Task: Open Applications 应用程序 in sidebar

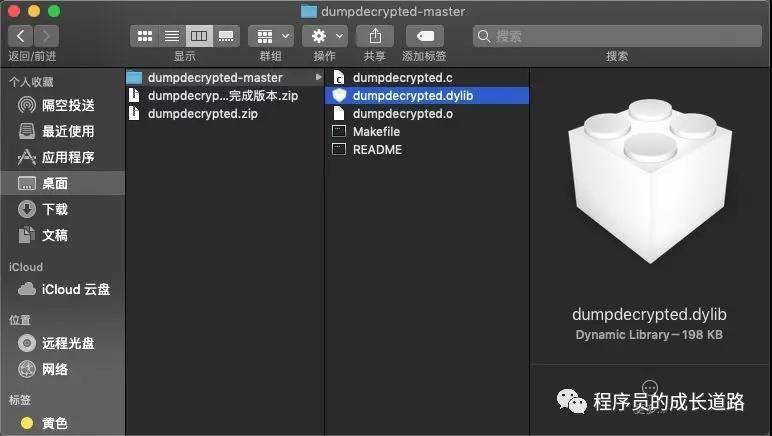Action: 63,157
